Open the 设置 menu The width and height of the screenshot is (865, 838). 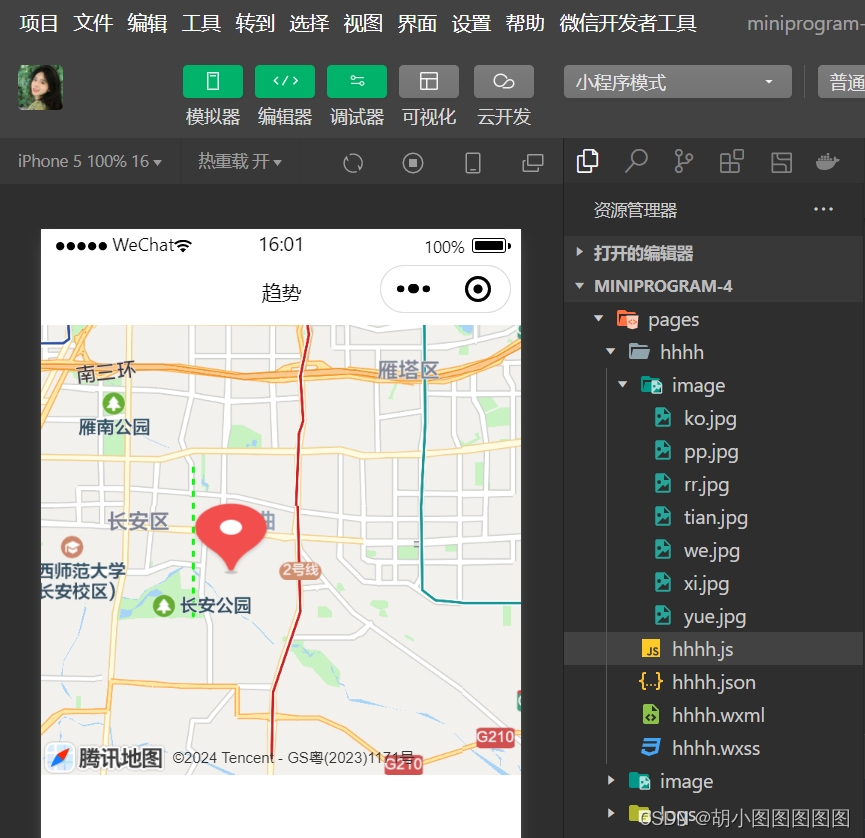(x=471, y=23)
